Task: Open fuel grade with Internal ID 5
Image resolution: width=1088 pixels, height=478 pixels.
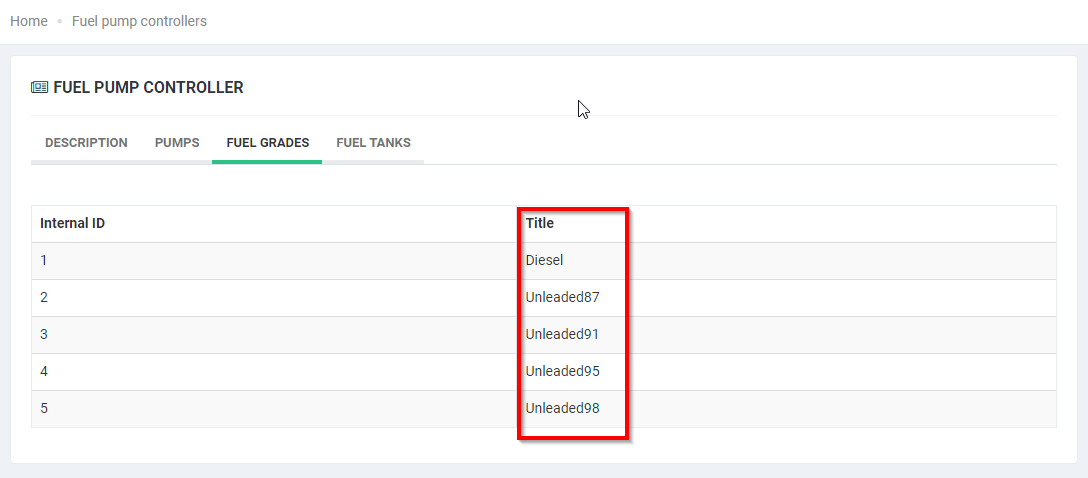Action: click(44, 408)
